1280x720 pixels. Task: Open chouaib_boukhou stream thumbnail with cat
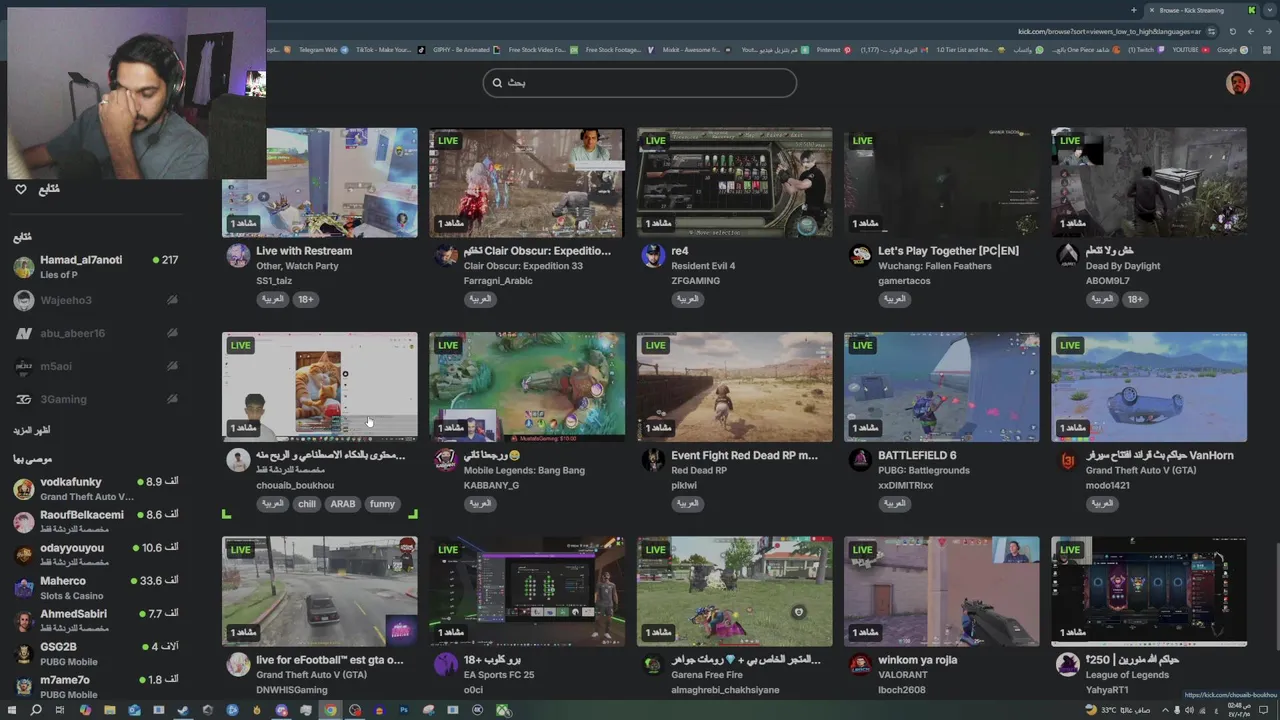pos(320,387)
